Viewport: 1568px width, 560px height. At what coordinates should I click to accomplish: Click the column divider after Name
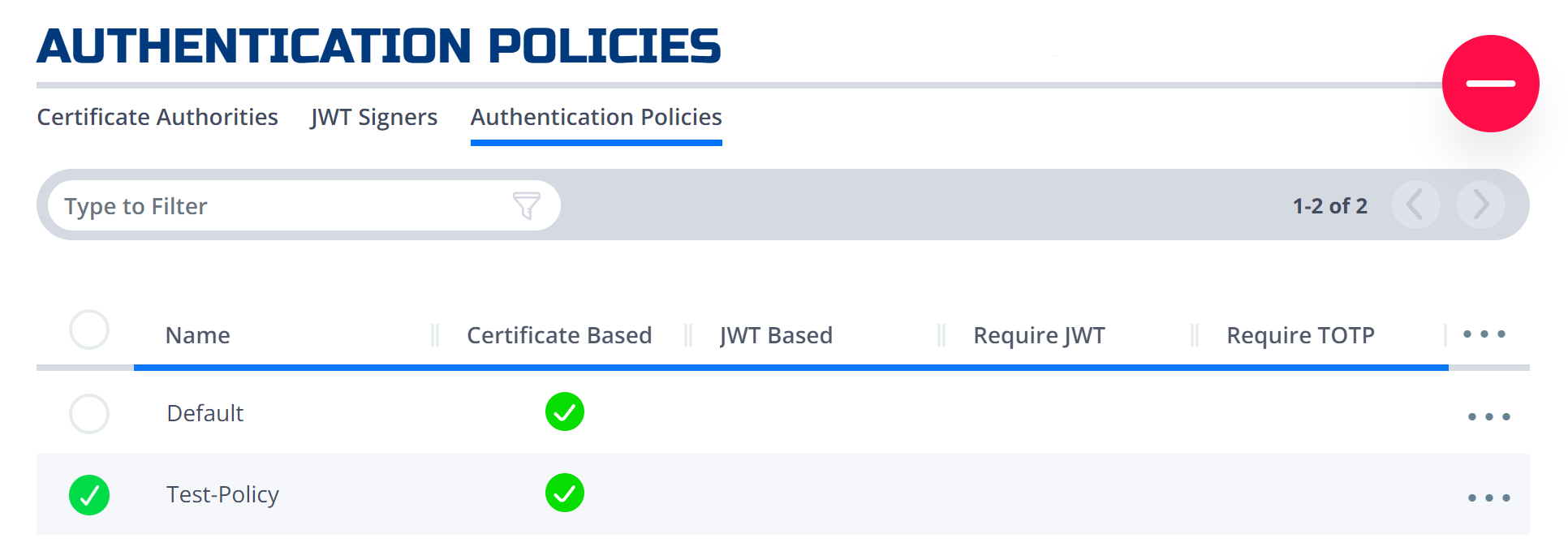pos(435,335)
